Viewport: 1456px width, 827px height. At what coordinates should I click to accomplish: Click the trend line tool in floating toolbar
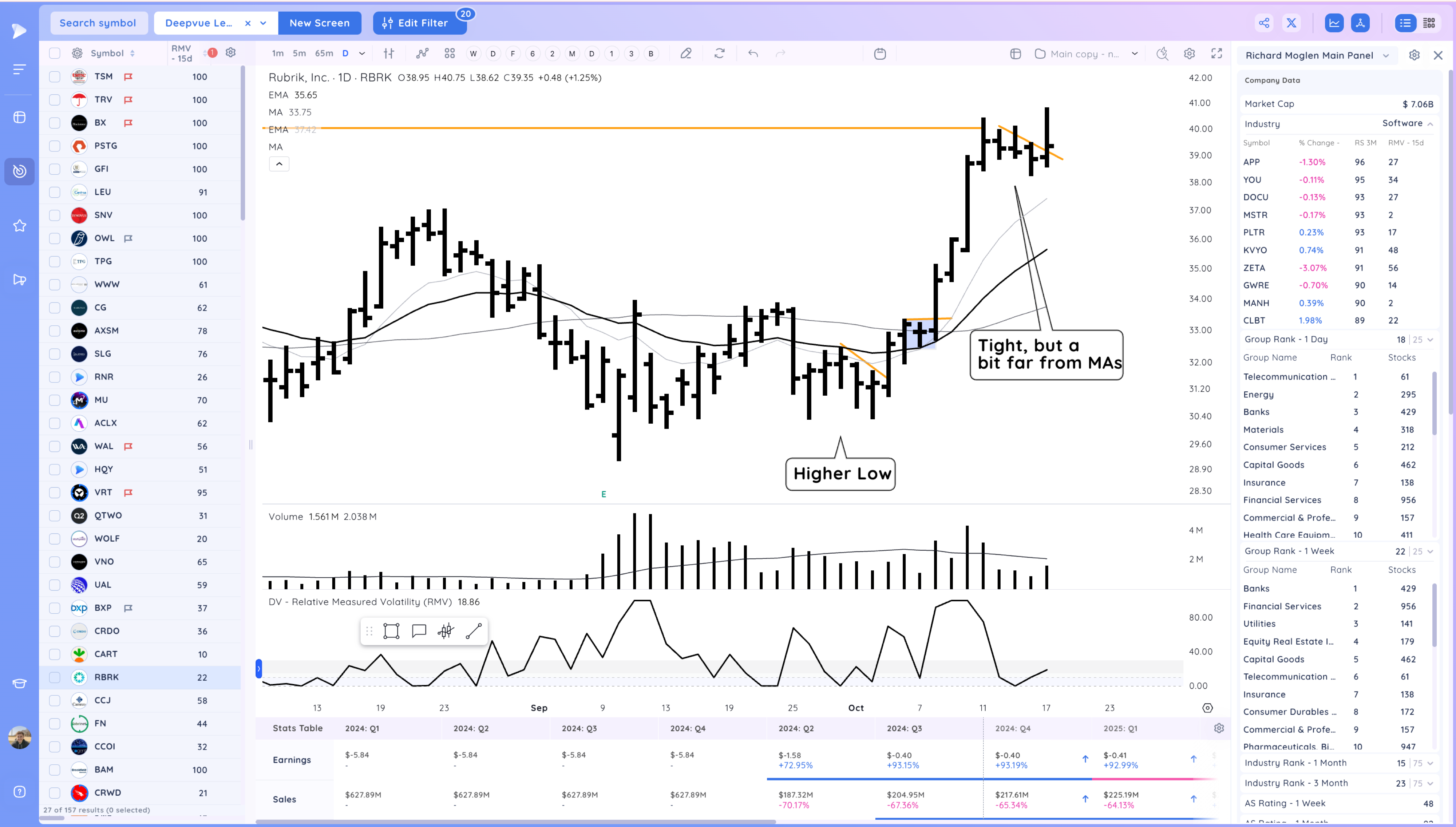click(x=474, y=631)
